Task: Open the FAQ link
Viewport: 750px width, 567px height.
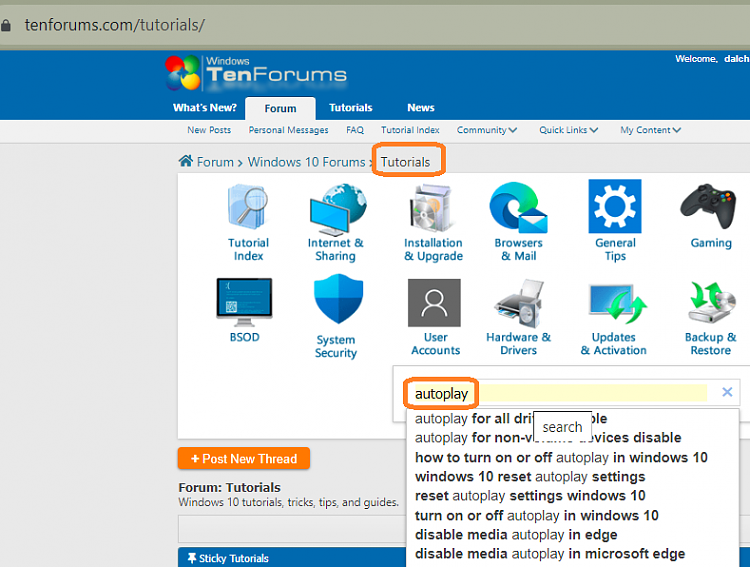Action: (x=355, y=130)
